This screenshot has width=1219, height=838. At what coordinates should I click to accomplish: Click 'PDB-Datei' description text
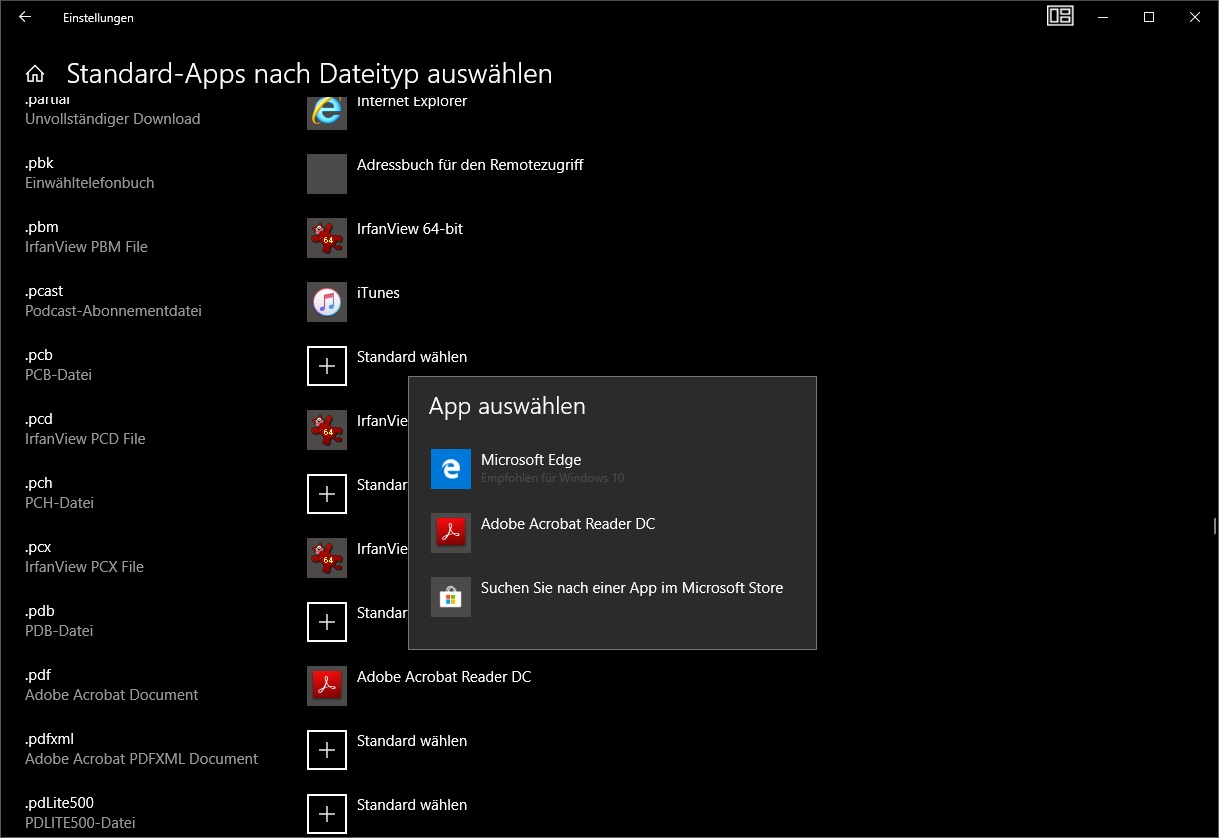click(x=59, y=631)
